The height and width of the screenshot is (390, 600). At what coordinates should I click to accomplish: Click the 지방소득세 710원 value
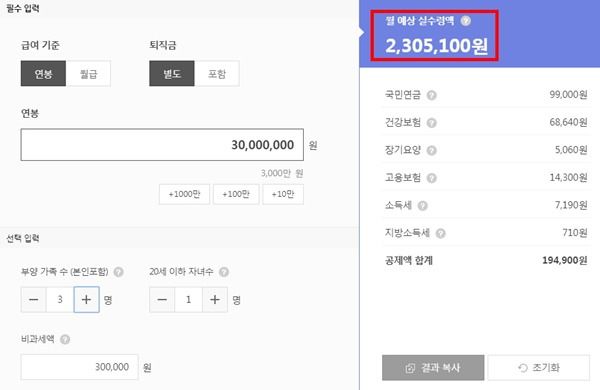(x=575, y=233)
